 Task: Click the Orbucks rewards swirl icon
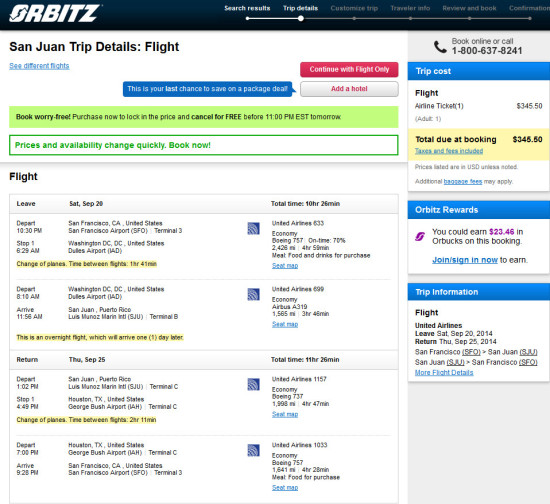[420, 237]
